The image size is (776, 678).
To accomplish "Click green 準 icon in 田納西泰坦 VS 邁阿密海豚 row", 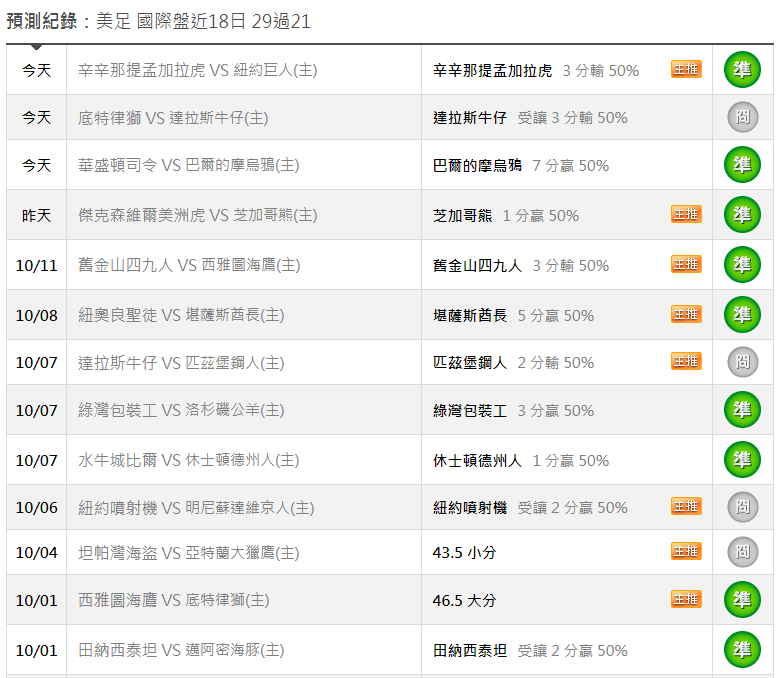I will tap(742, 650).
